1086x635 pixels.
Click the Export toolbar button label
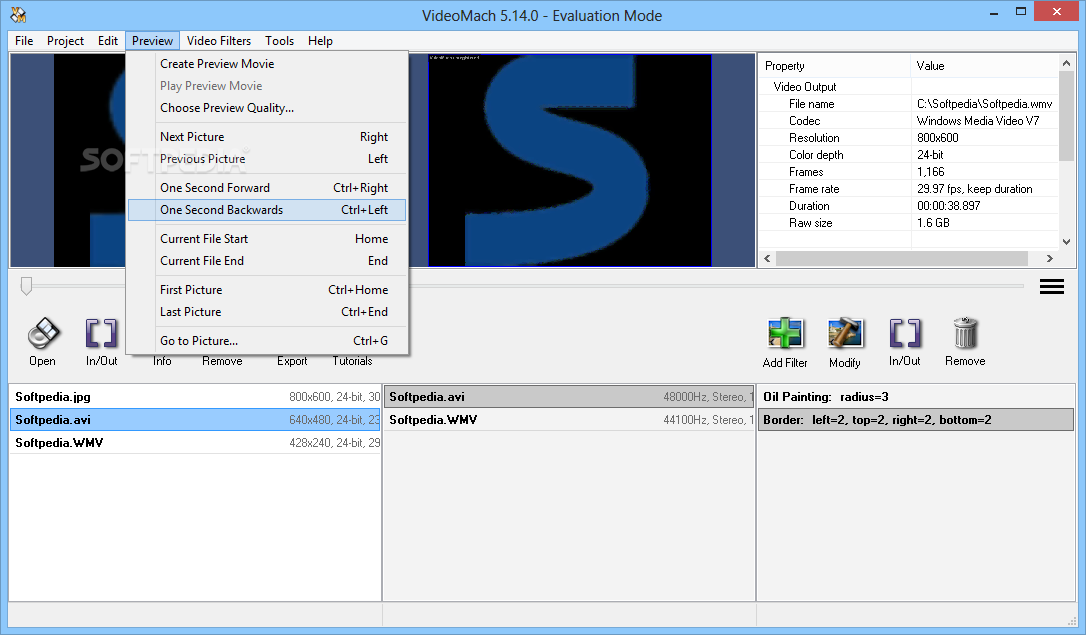(292, 361)
